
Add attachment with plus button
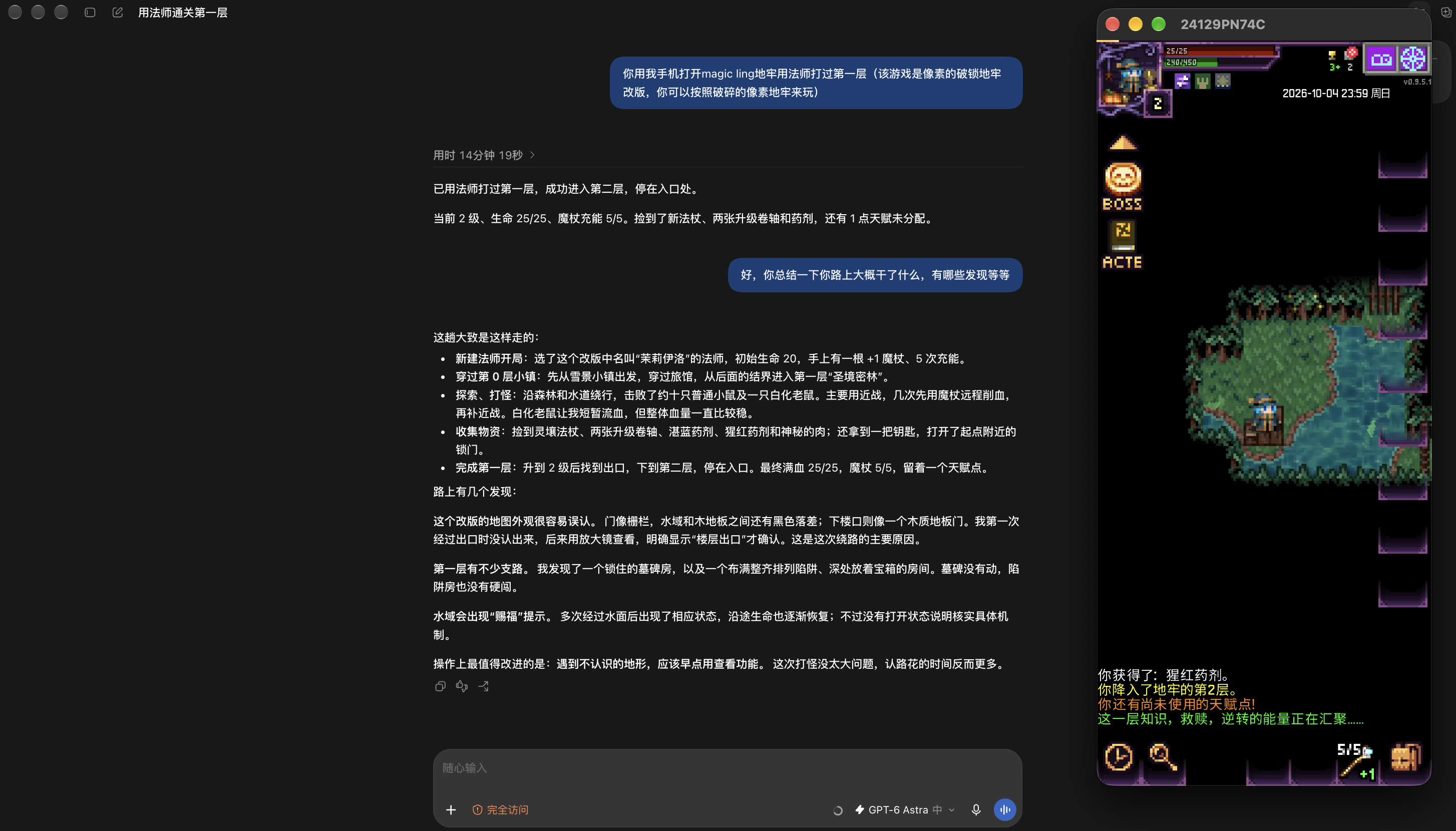click(x=451, y=809)
